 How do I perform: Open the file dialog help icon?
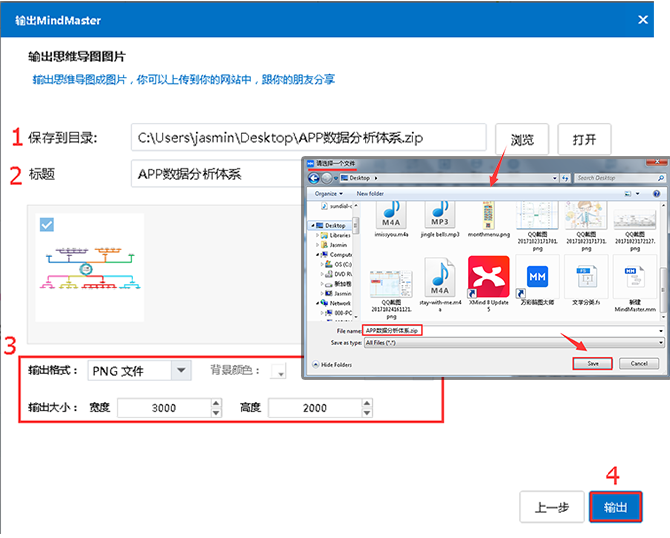[x=656, y=194]
